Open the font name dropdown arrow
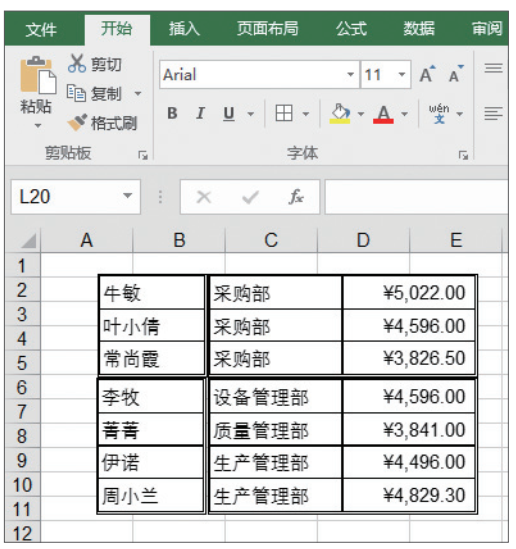Viewport: 516px width, 549px height. (x=350, y=74)
